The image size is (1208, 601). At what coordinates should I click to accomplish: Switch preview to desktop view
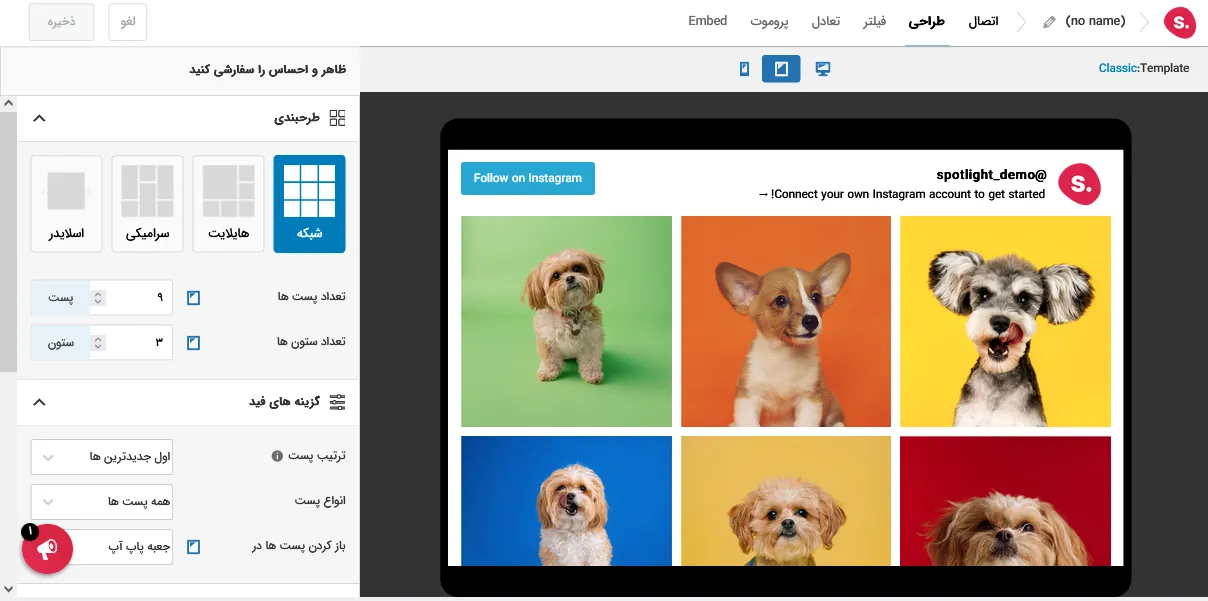pyautogui.click(x=823, y=69)
